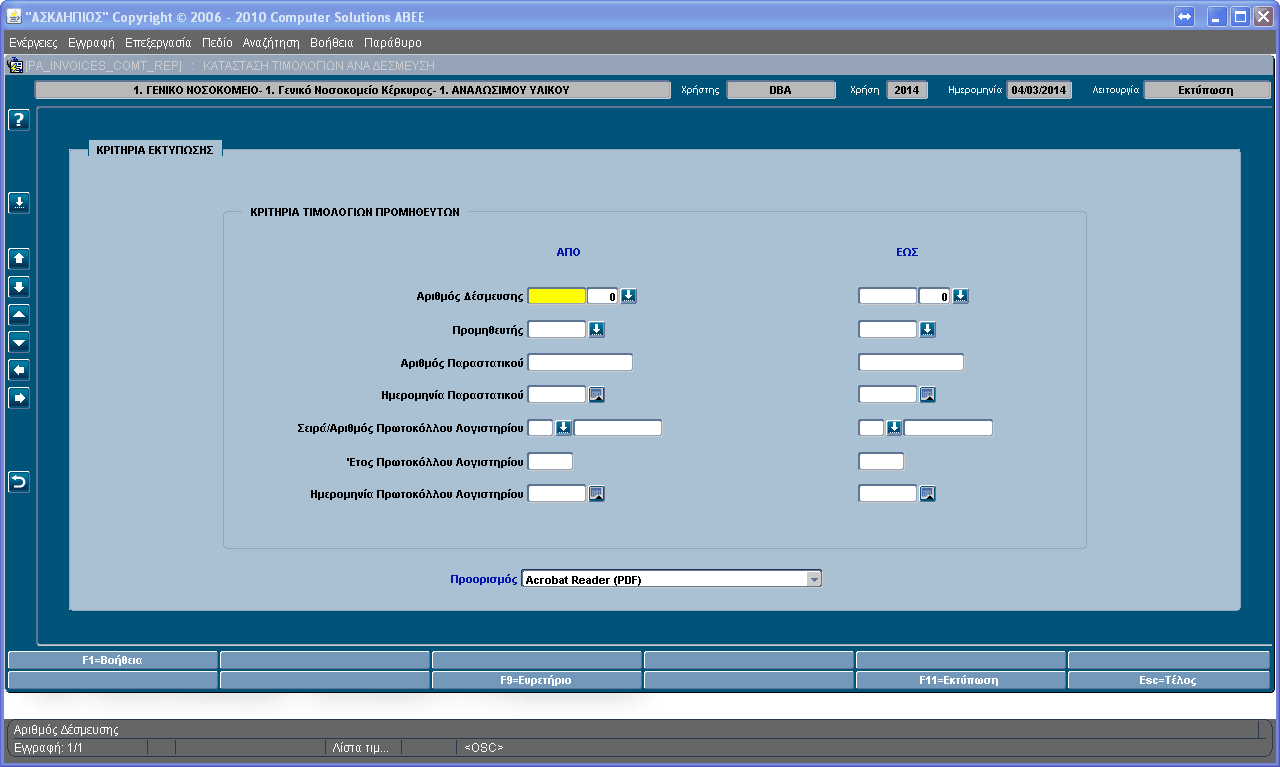The width and height of the screenshot is (1280, 767).
Task: Open the Εγγραφή menu
Action: 91,43
